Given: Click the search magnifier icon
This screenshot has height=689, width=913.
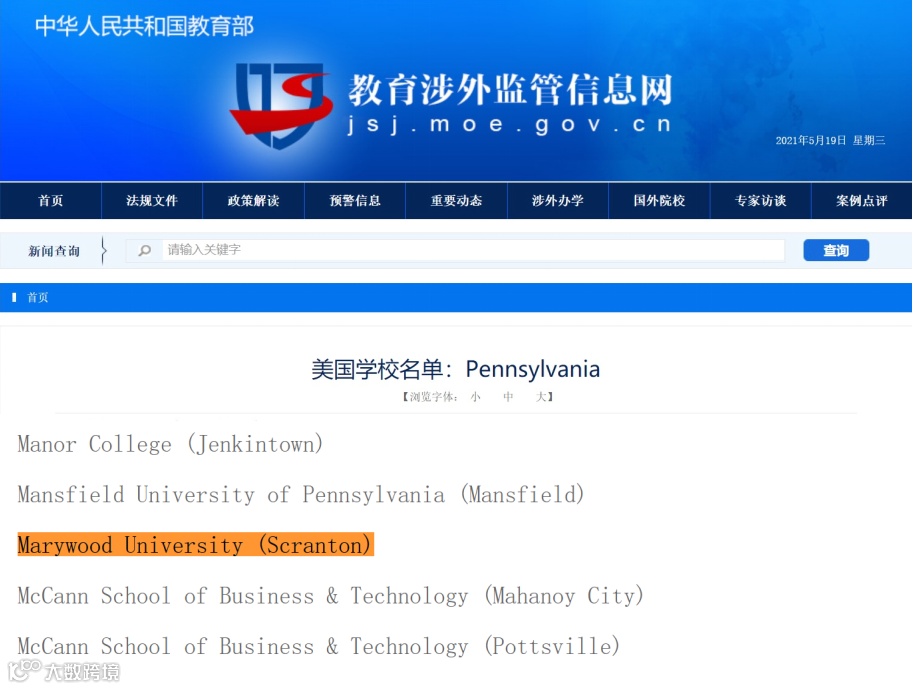Looking at the screenshot, I should pyautogui.click(x=144, y=250).
